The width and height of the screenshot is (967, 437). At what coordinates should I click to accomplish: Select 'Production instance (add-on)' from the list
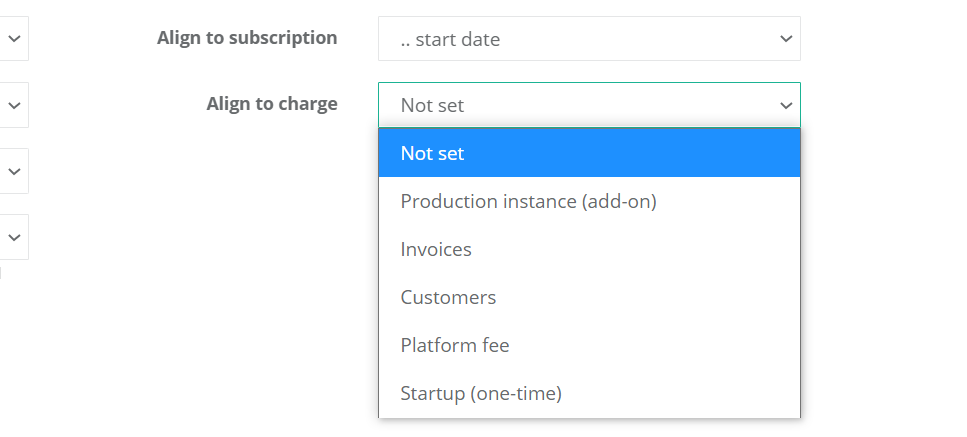tap(528, 201)
